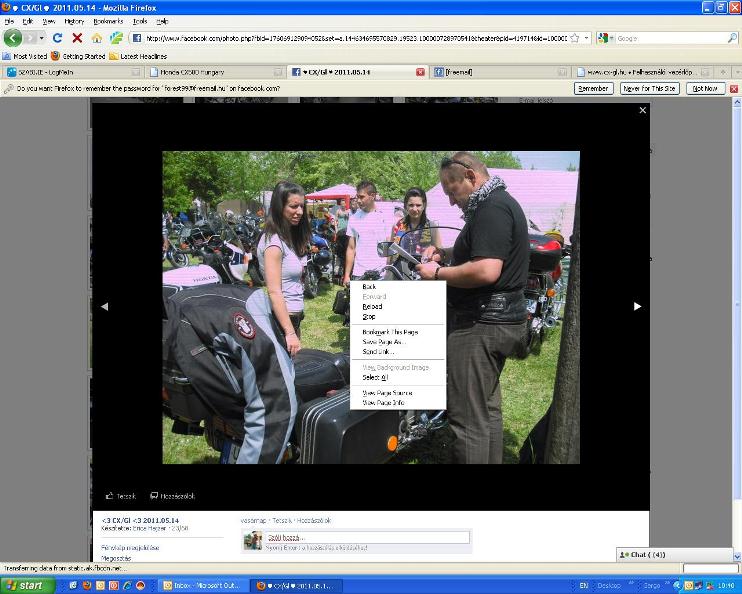Bookmark page using URL bar star
The image size is (742, 594).
(575, 38)
